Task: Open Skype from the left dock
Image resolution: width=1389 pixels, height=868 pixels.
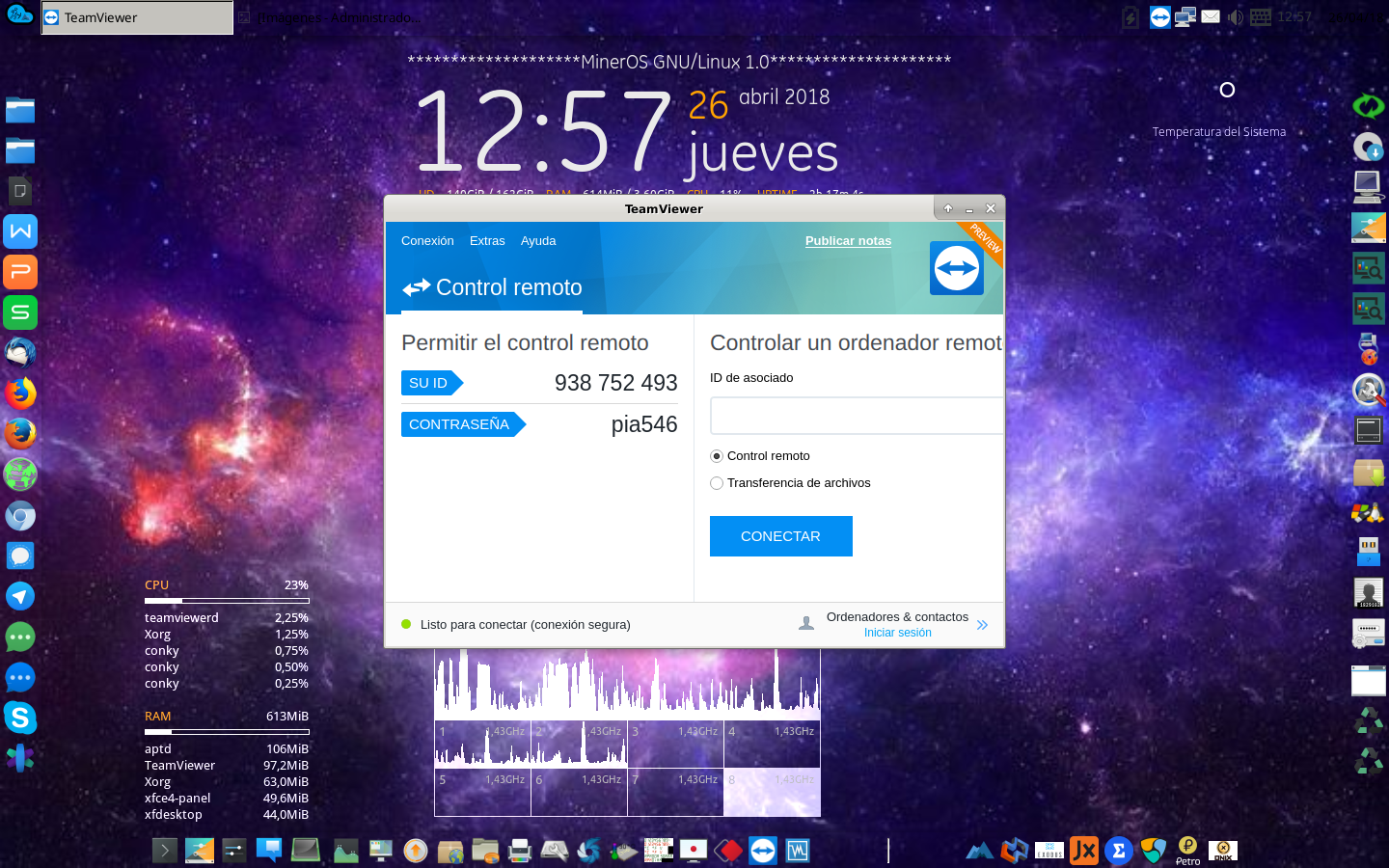Action: pos(20,718)
